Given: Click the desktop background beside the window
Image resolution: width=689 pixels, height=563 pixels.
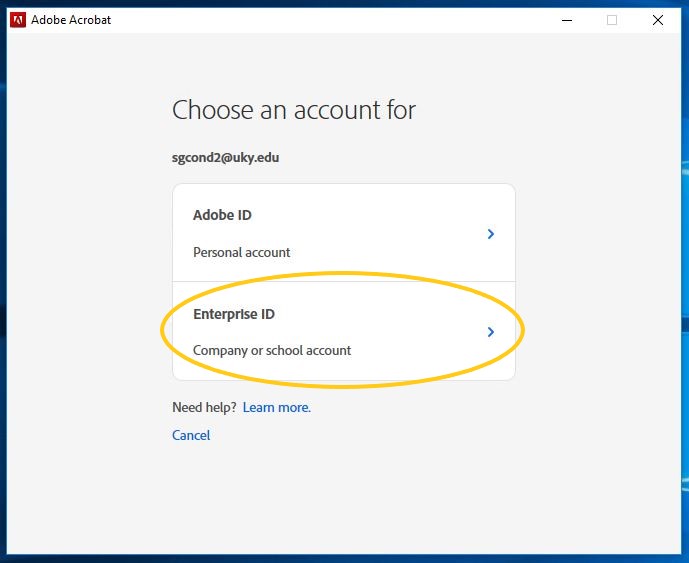Looking at the screenshot, I should click(685, 264).
